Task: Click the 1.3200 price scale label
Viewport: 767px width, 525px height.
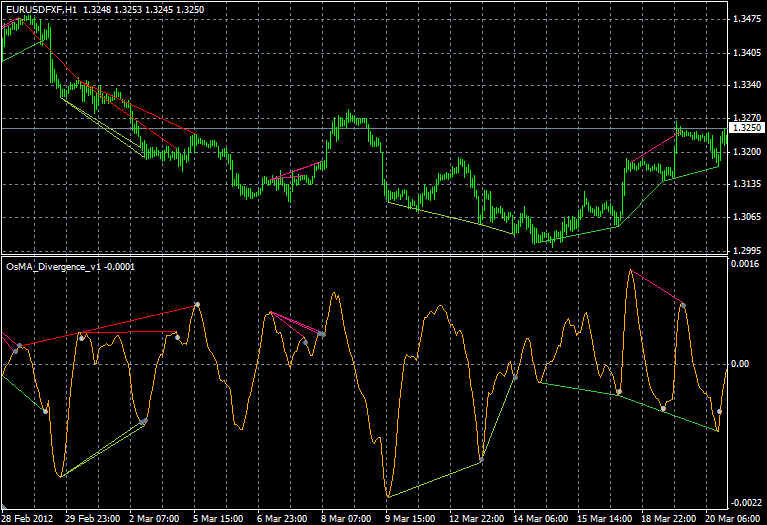Action: (x=747, y=152)
